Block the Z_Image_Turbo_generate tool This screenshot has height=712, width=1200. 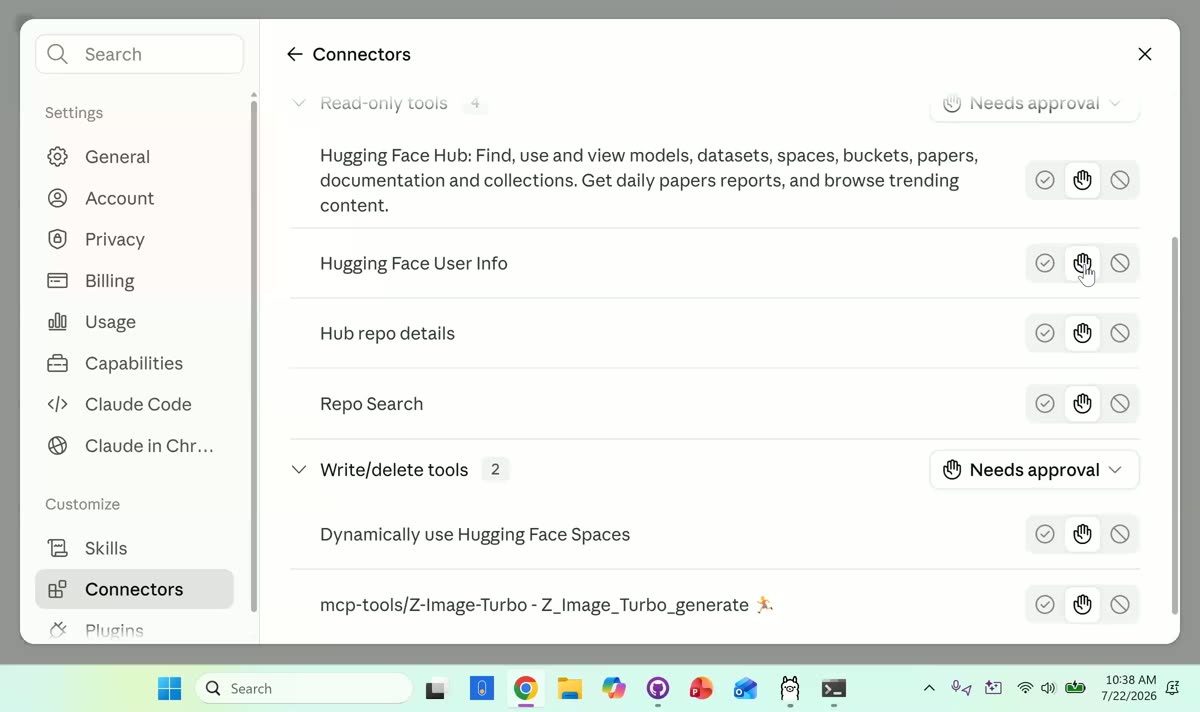click(x=1120, y=605)
